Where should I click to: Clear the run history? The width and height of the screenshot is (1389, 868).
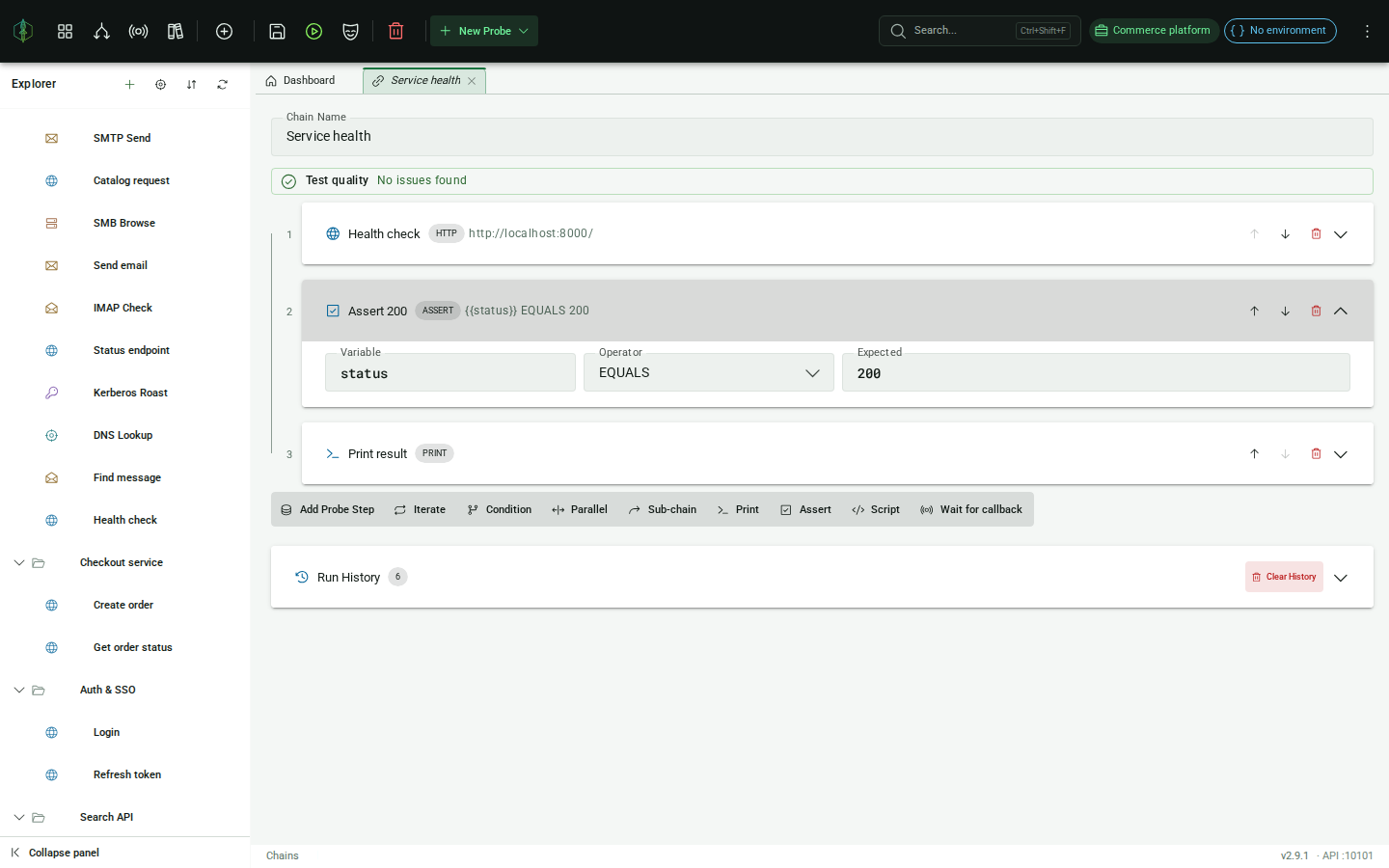1284,577
